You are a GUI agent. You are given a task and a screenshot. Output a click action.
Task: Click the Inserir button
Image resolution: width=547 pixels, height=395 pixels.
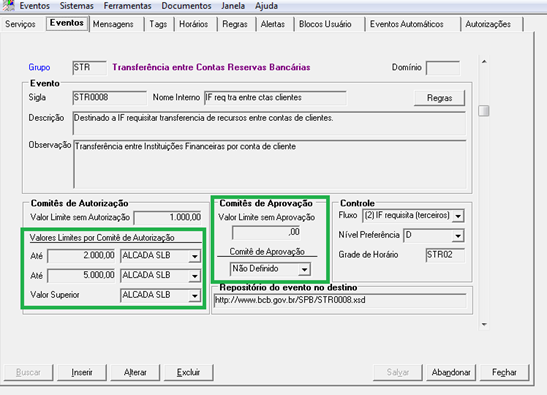pos(82,373)
